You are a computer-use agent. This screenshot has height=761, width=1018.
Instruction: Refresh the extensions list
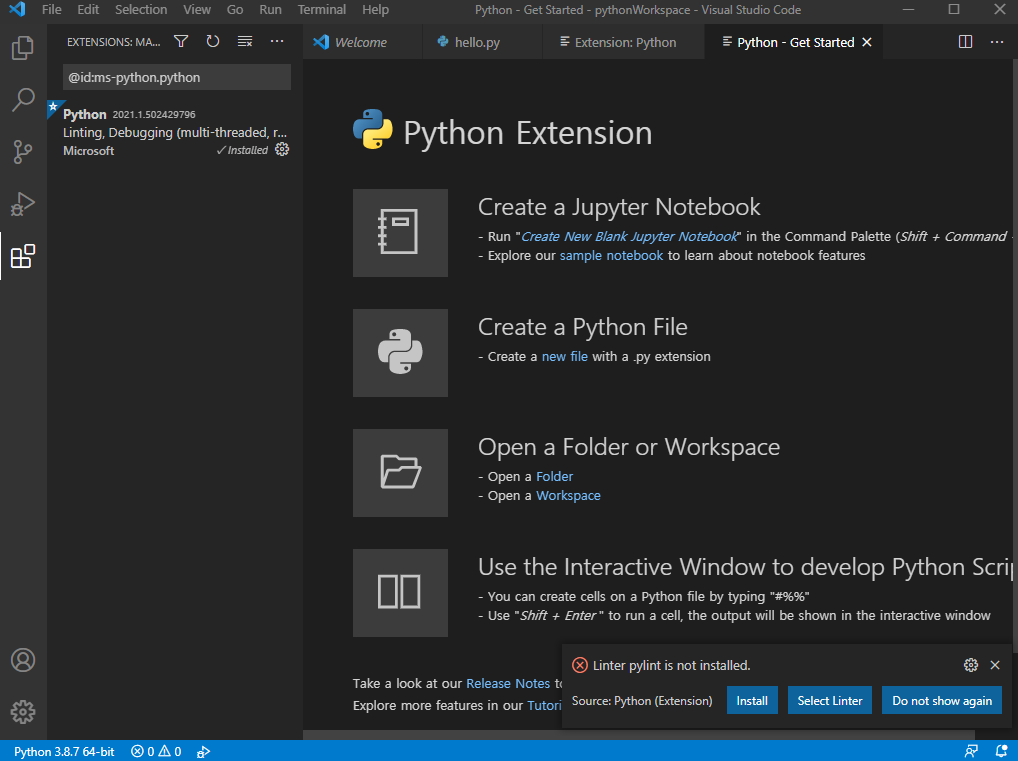(x=213, y=42)
